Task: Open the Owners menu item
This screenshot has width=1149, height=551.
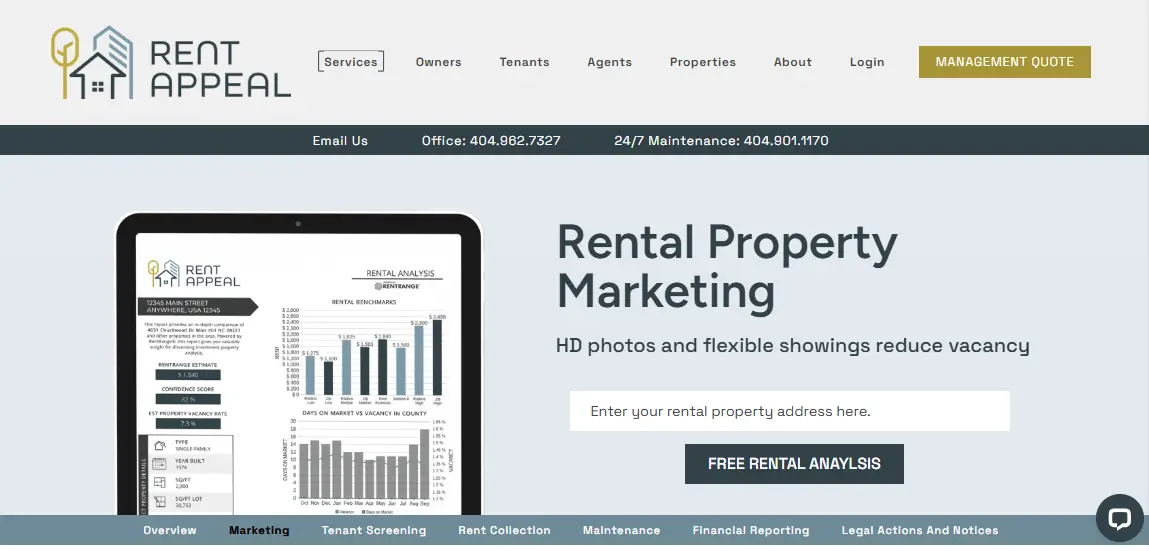Action: (x=439, y=62)
